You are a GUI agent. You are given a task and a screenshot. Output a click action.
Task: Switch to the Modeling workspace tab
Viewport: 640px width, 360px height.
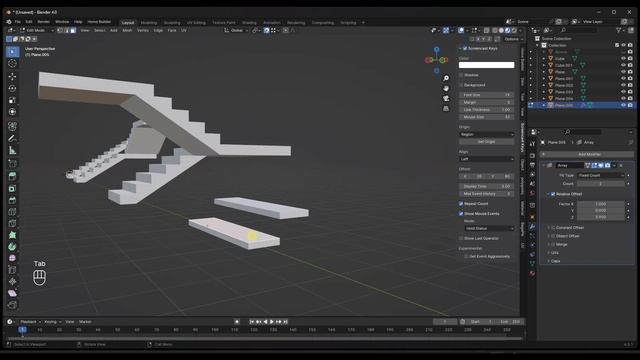(x=149, y=23)
